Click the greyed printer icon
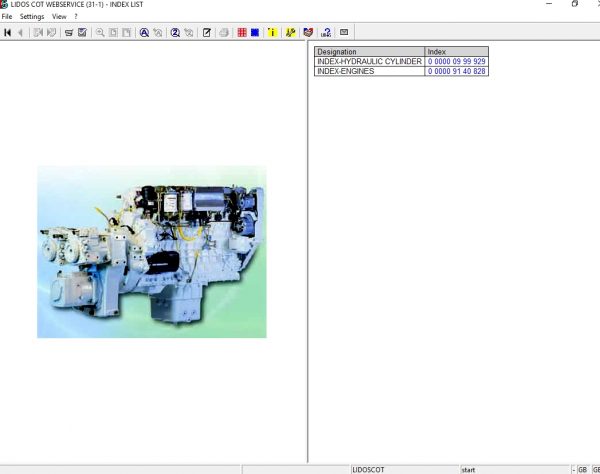The width and height of the screenshot is (600, 474). pyautogui.click(x=224, y=33)
